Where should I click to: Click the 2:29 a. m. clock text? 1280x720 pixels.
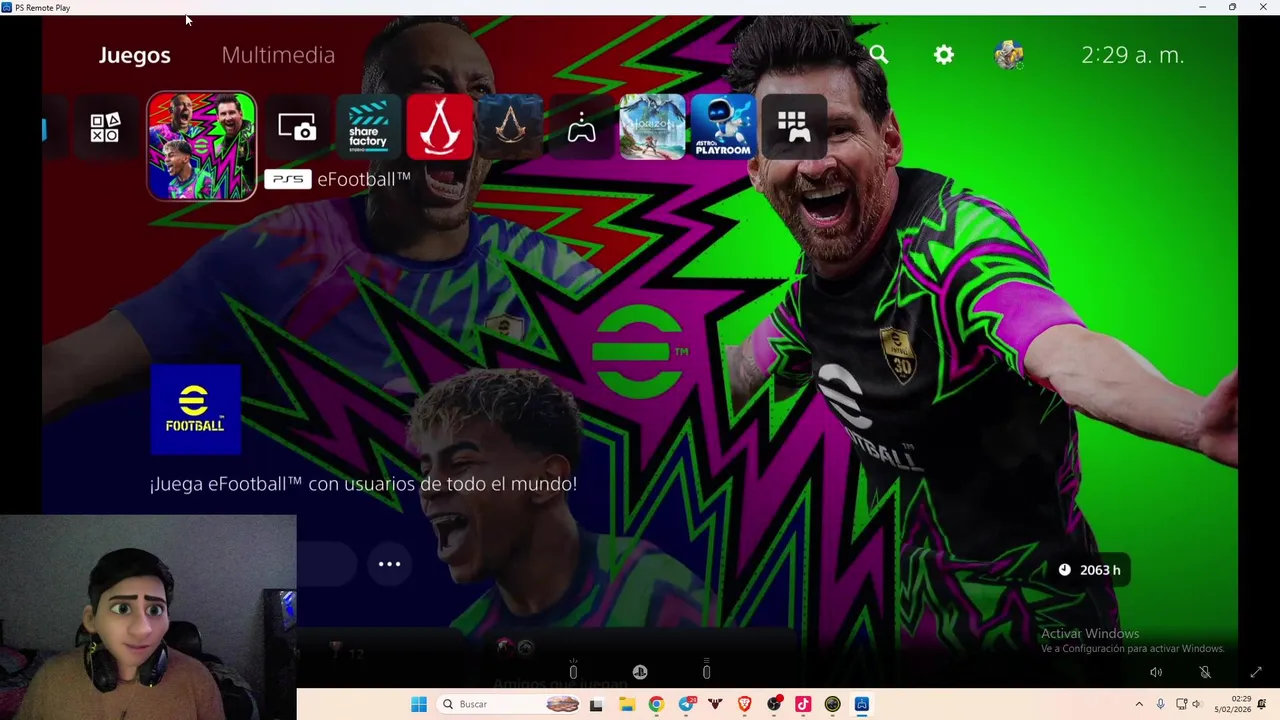(1132, 55)
